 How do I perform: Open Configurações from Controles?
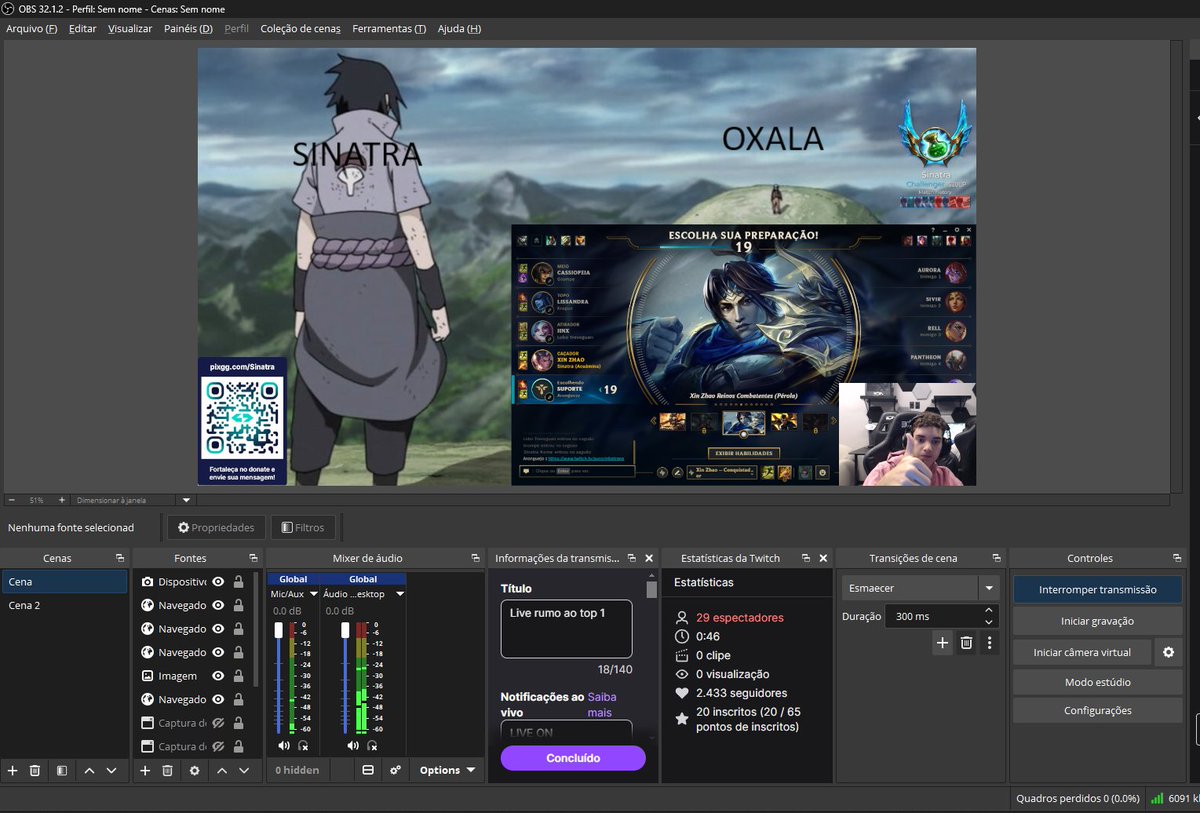(1097, 710)
